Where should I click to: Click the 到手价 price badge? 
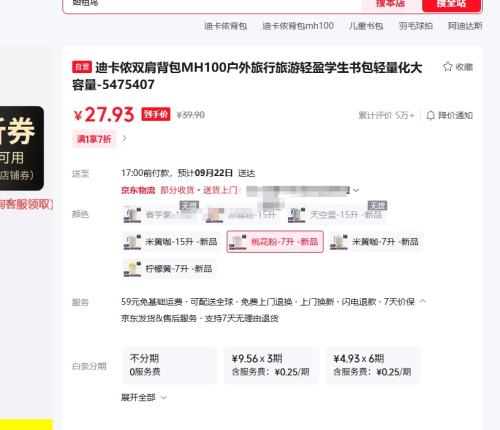click(x=156, y=114)
